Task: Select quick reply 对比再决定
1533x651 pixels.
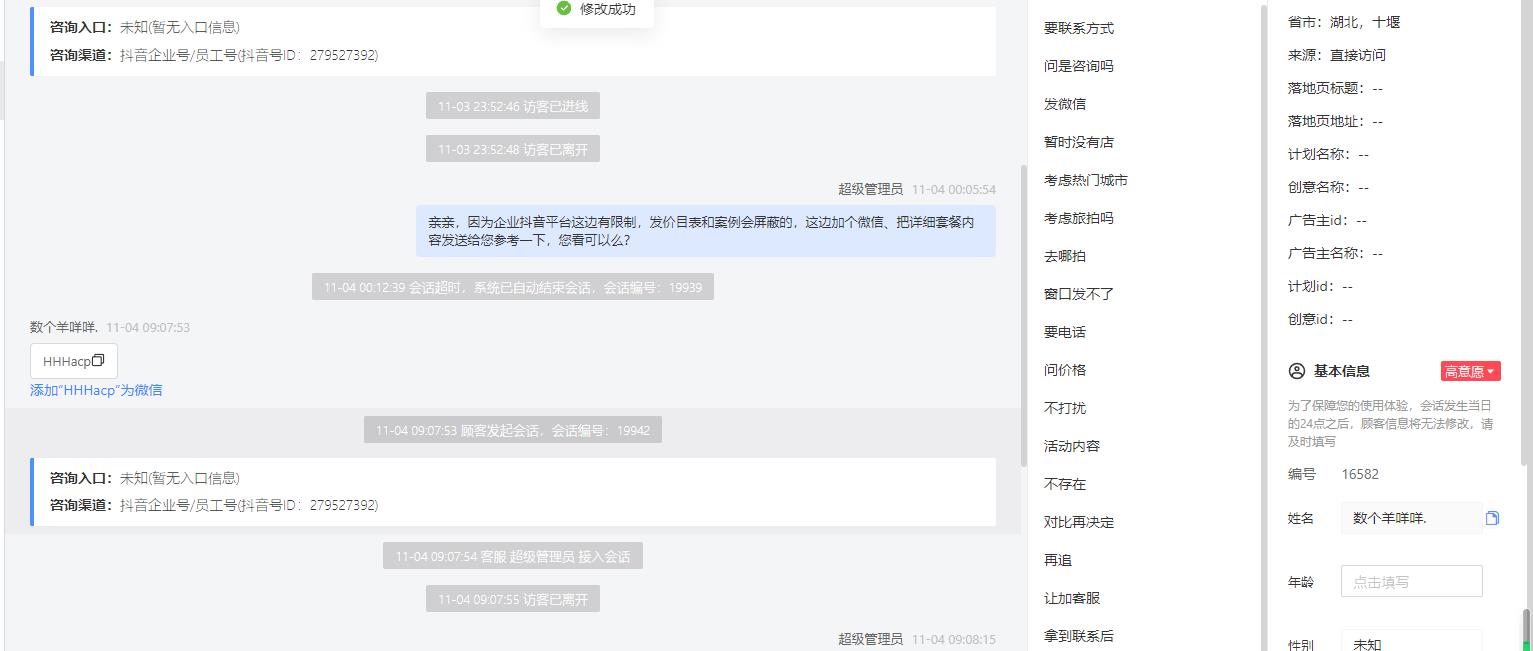Action: click(x=1078, y=522)
